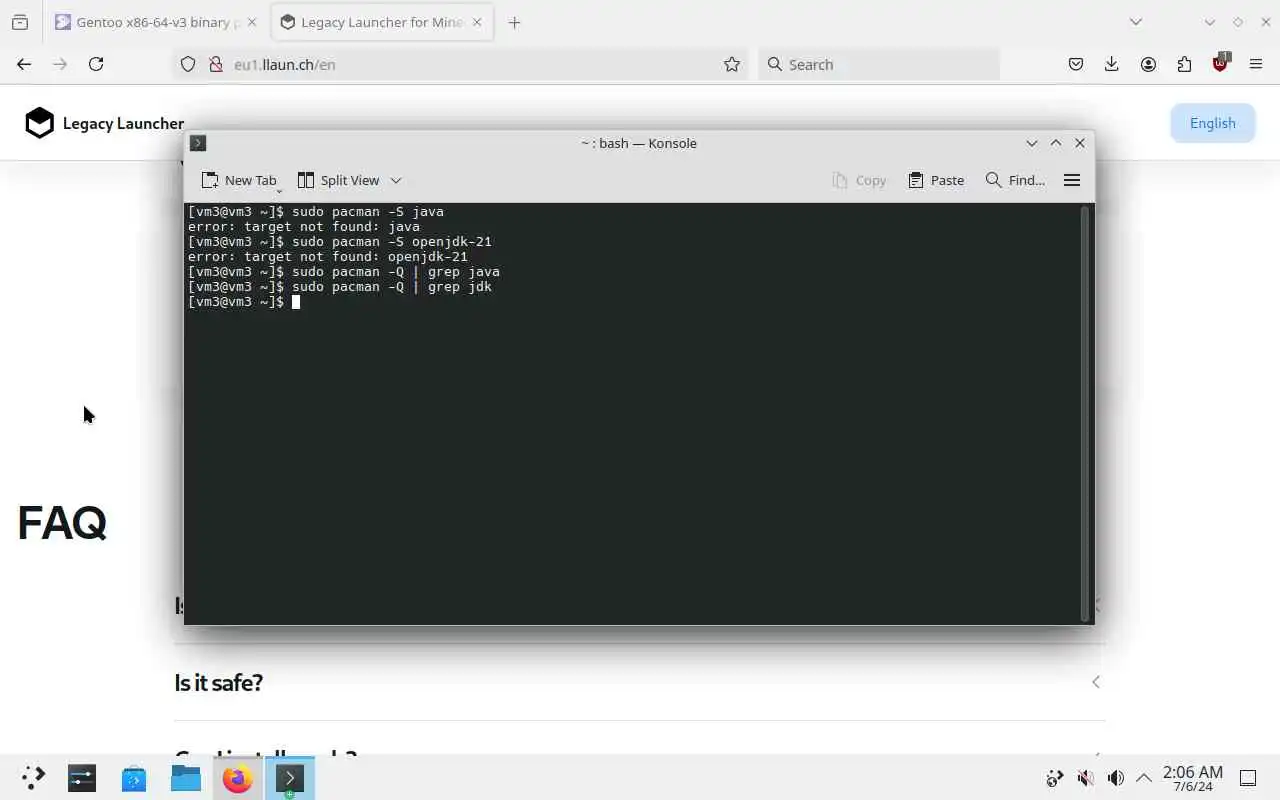Click the show desktop button
The height and width of the screenshot is (800, 1280).
click(x=1248, y=778)
